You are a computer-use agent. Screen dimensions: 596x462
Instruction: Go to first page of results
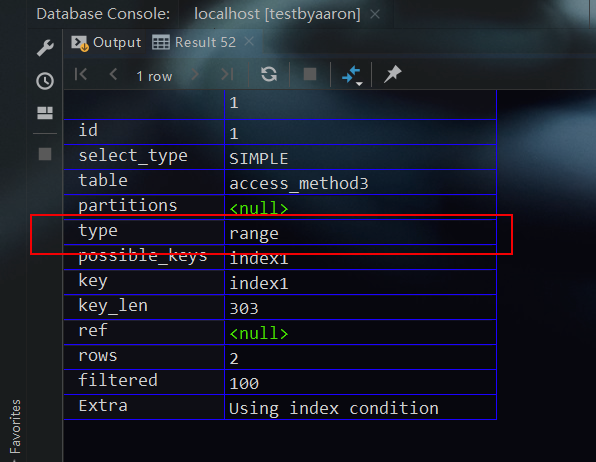point(81,74)
